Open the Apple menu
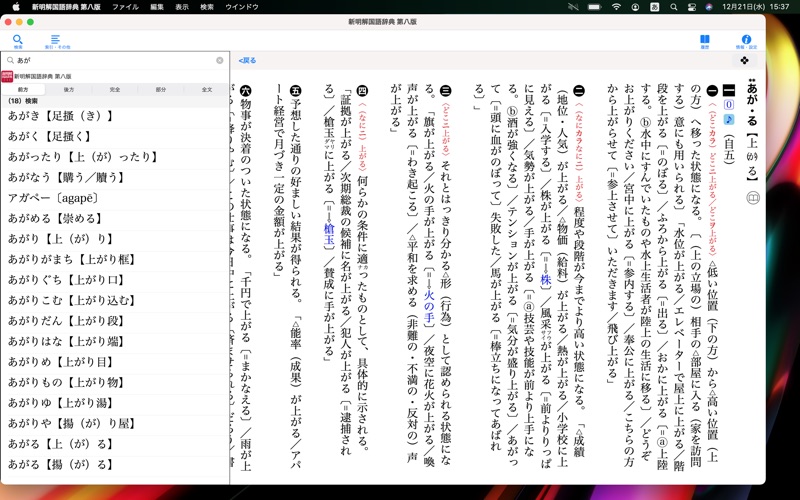Viewport: 800px width, 500px height. tap(16, 7)
